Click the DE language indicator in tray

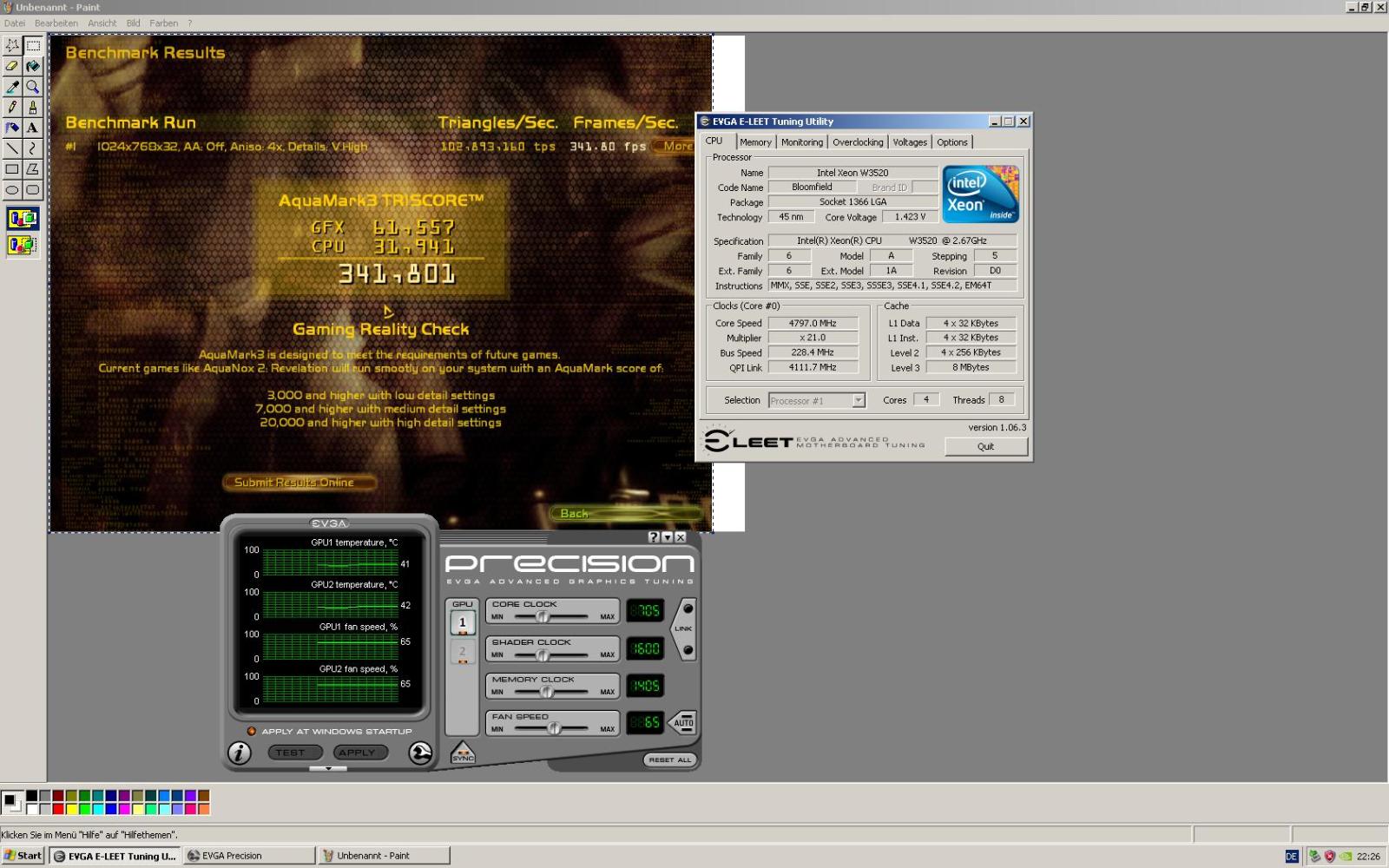coord(1291,856)
